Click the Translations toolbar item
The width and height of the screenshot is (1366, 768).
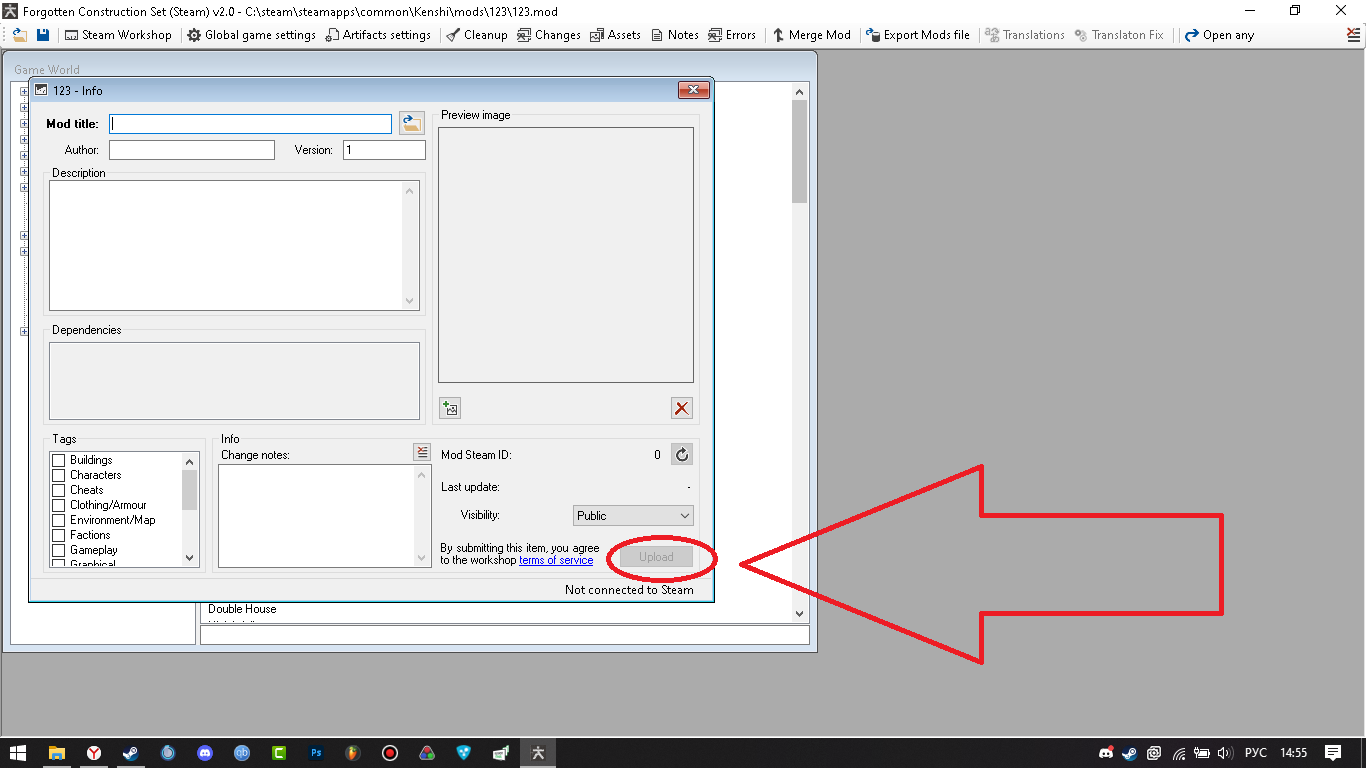(x=1025, y=35)
